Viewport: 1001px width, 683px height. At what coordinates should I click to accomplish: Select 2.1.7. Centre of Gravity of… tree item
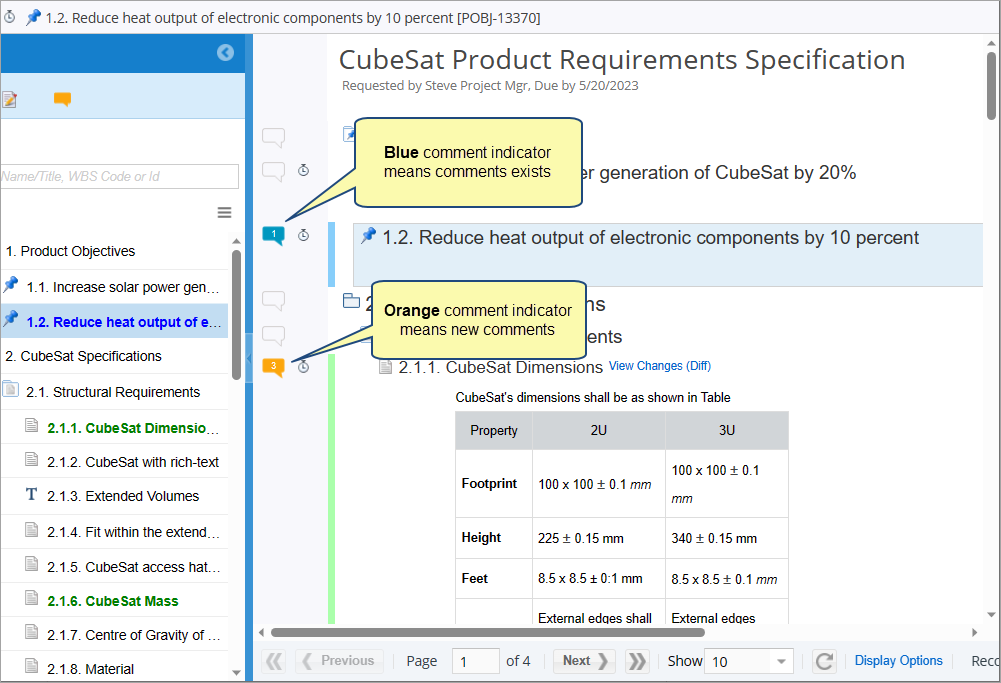[133, 635]
